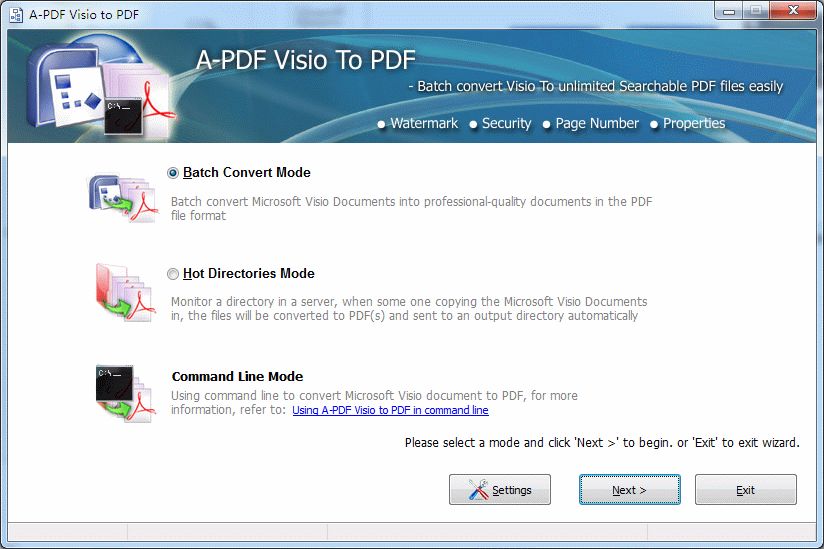Viewport: 824px width, 549px height.
Task: Click the Command Line Mode console icon
Action: tap(126, 393)
